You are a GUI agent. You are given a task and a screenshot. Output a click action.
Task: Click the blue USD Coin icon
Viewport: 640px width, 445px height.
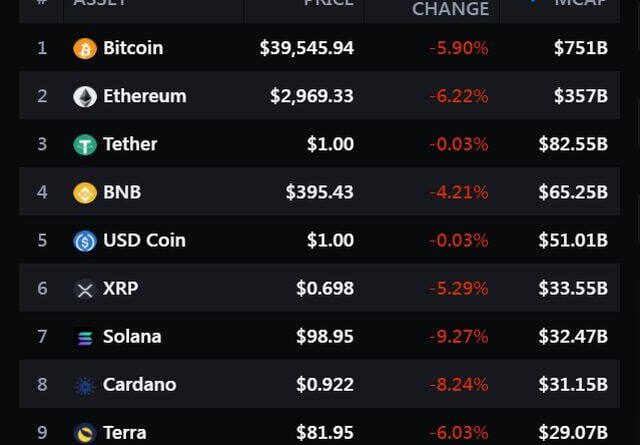click(x=85, y=240)
